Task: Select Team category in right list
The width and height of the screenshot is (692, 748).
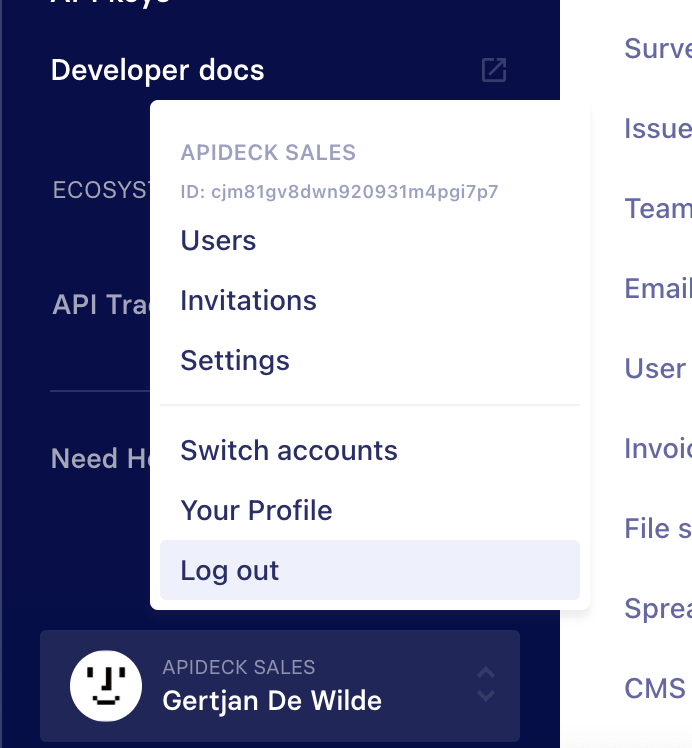Action: 658,208
